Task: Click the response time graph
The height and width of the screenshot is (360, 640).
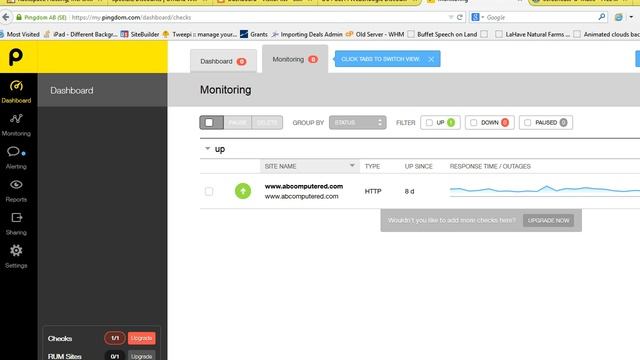Action: pos(544,191)
